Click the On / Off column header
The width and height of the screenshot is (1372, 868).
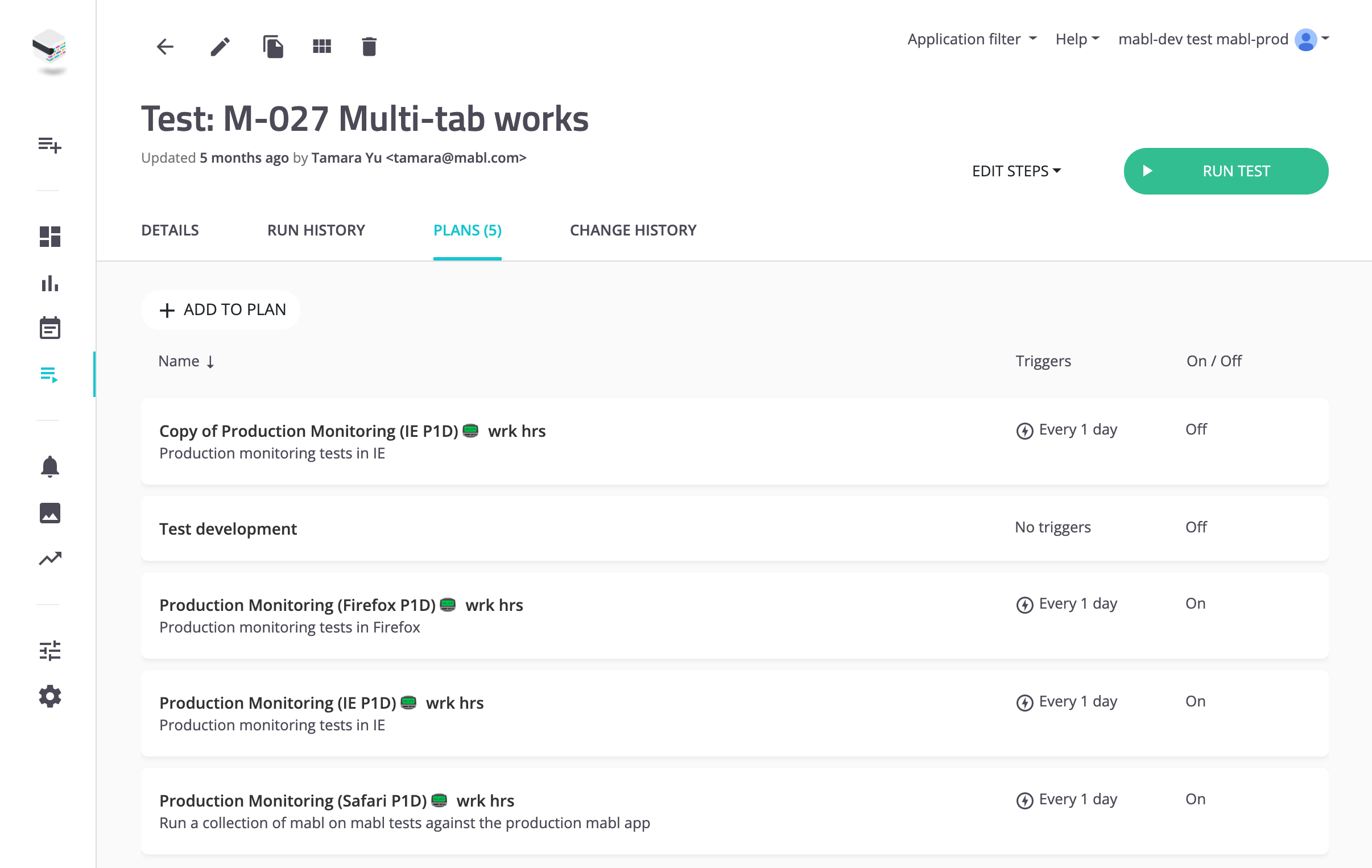(x=1214, y=361)
